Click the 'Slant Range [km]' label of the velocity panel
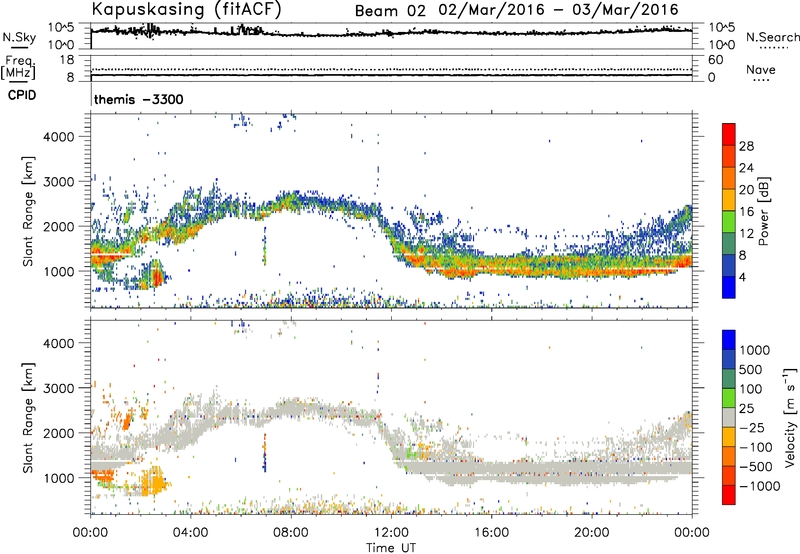Image resolution: width=800 pixels, height=554 pixels. pos(28,417)
